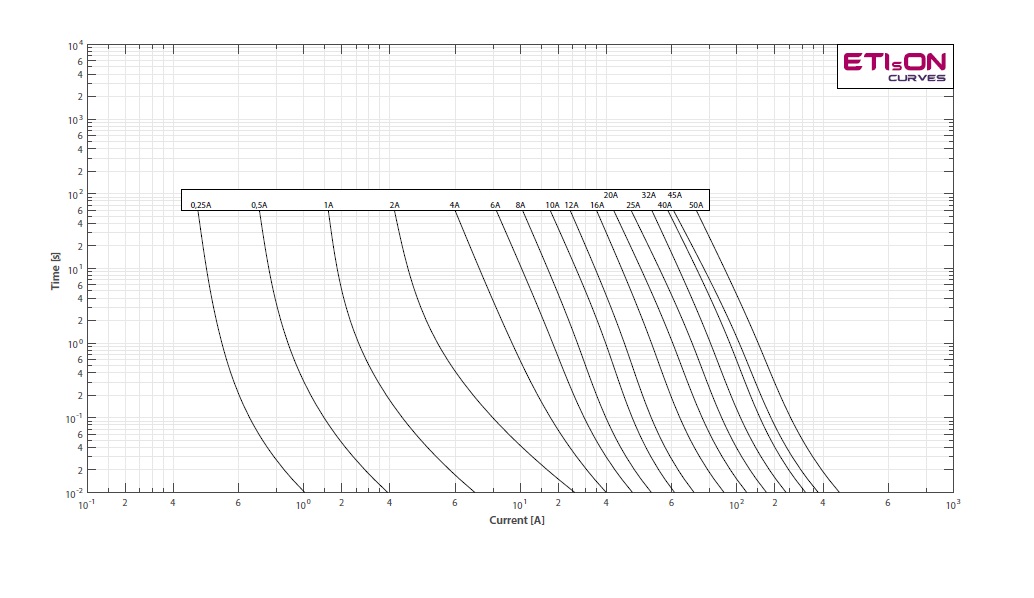Select the 10A curve label

[x=552, y=206]
